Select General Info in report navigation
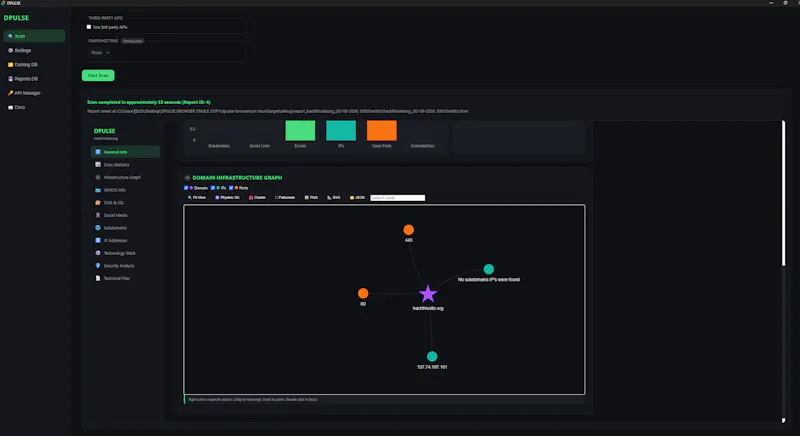The image size is (800, 436). point(126,152)
